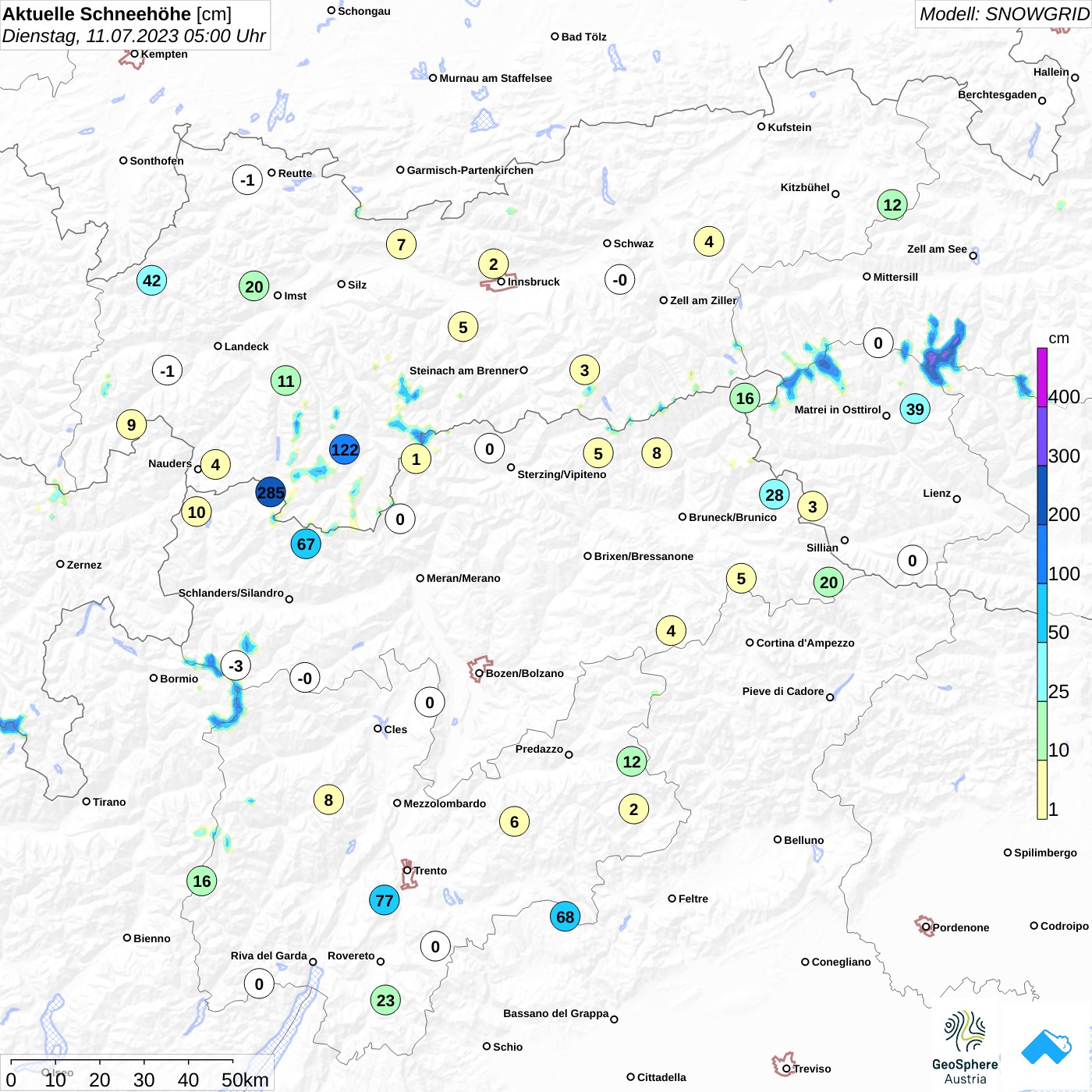
Task: Select the Kitzbühel city label
Action: point(805,187)
